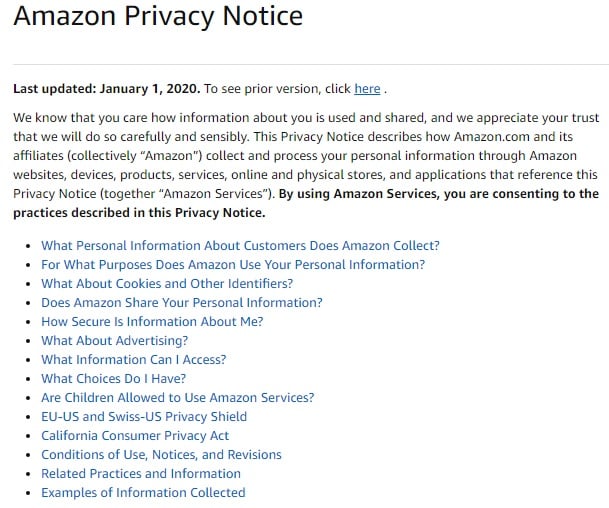Jump to 'Conditions of Use, Notices, and Revisions'

[x=161, y=455]
